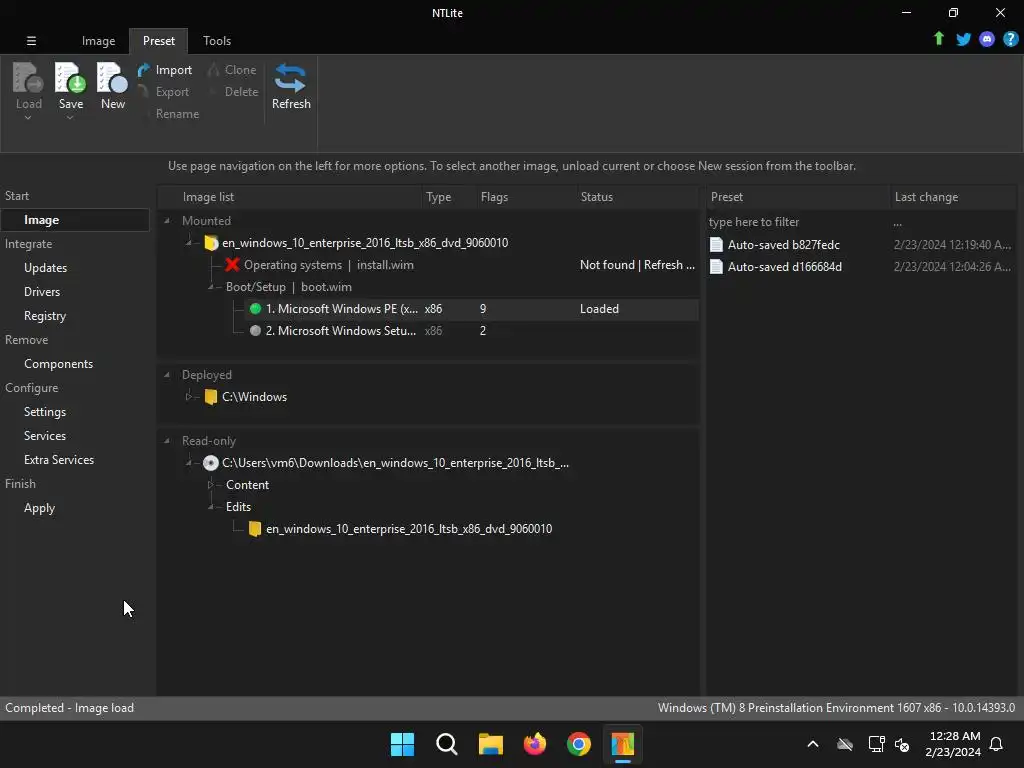Select the disc icon of ISO path

tap(210, 463)
